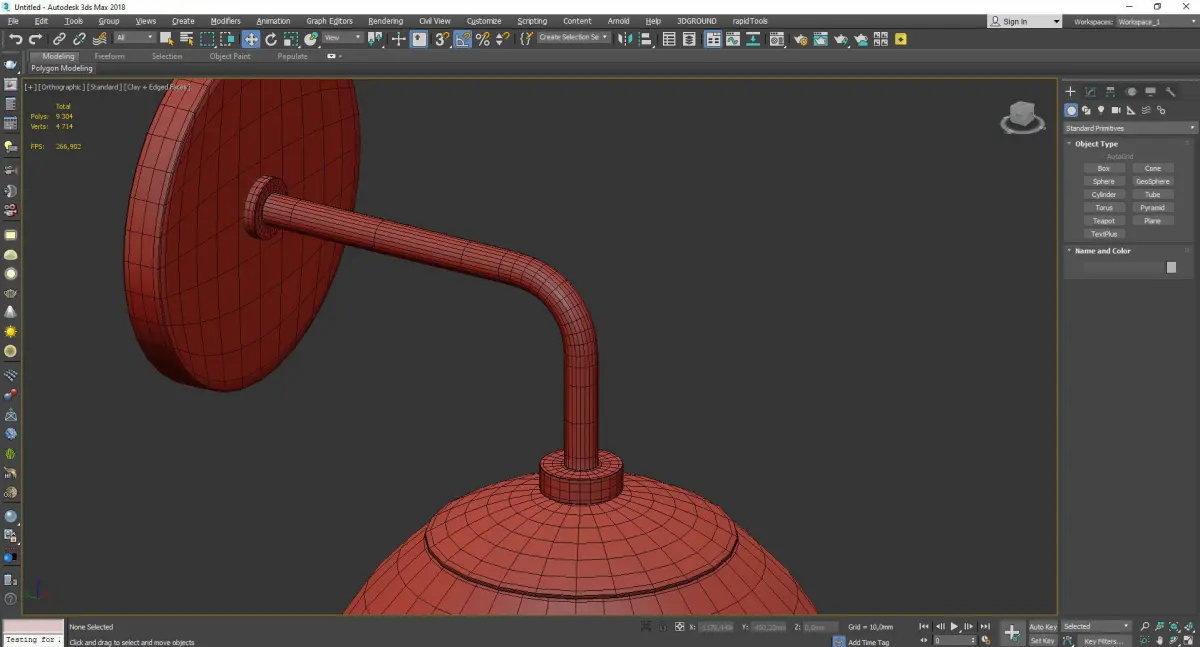
Task: Select the Move tool in main toolbar
Action: coord(250,39)
